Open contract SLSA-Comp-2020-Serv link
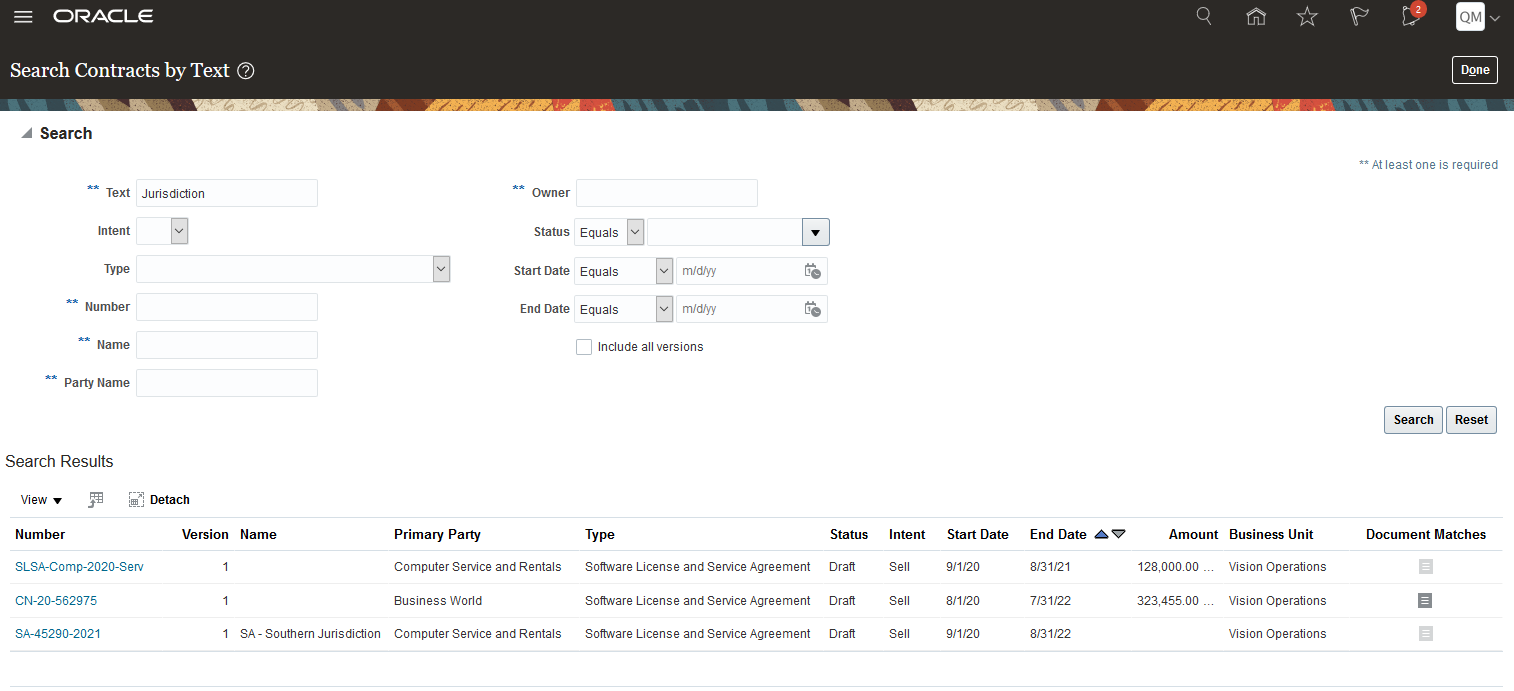 click(79, 567)
